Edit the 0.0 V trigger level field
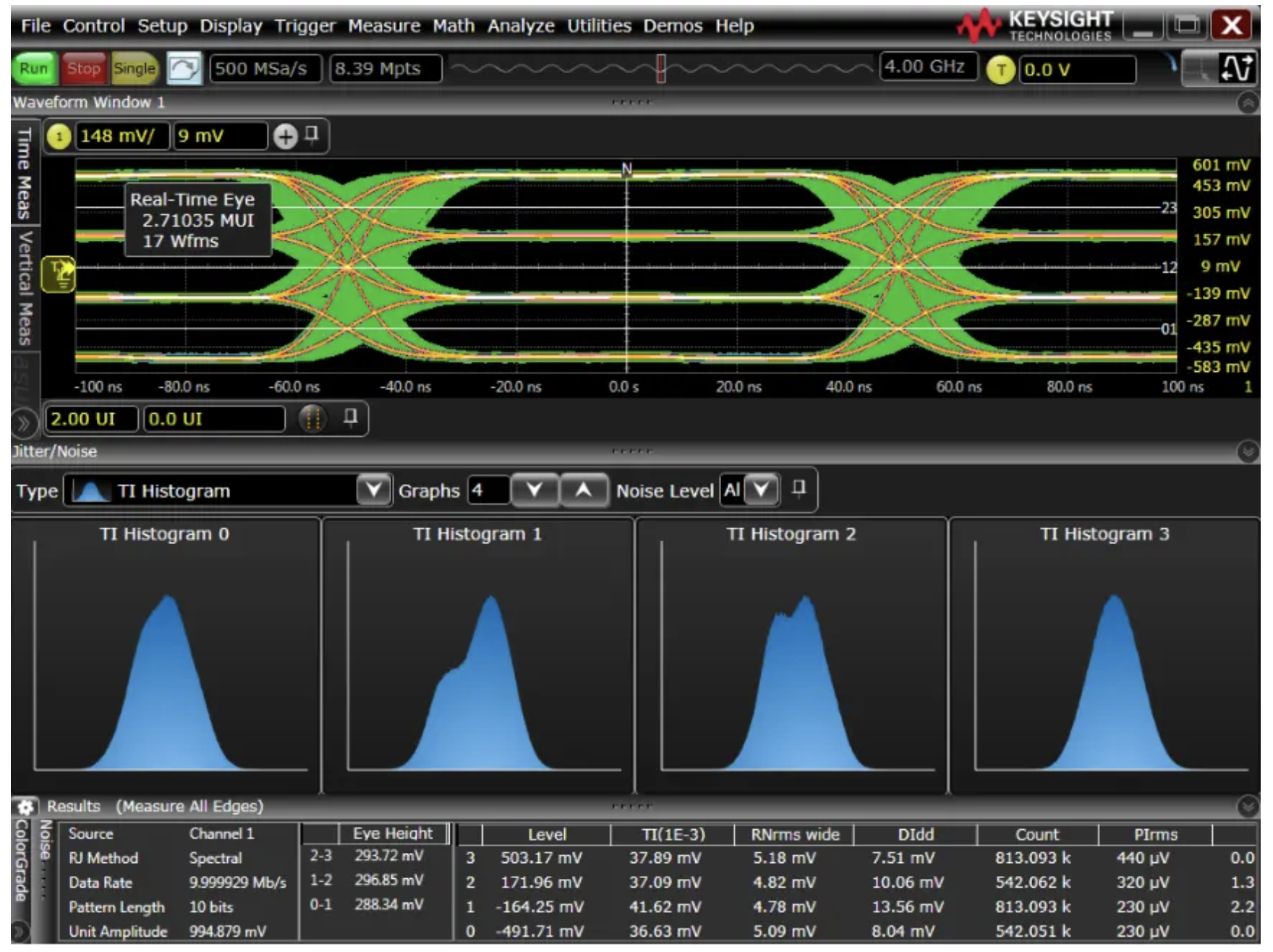This screenshot has height=952, width=1273. (x=1077, y=69)
